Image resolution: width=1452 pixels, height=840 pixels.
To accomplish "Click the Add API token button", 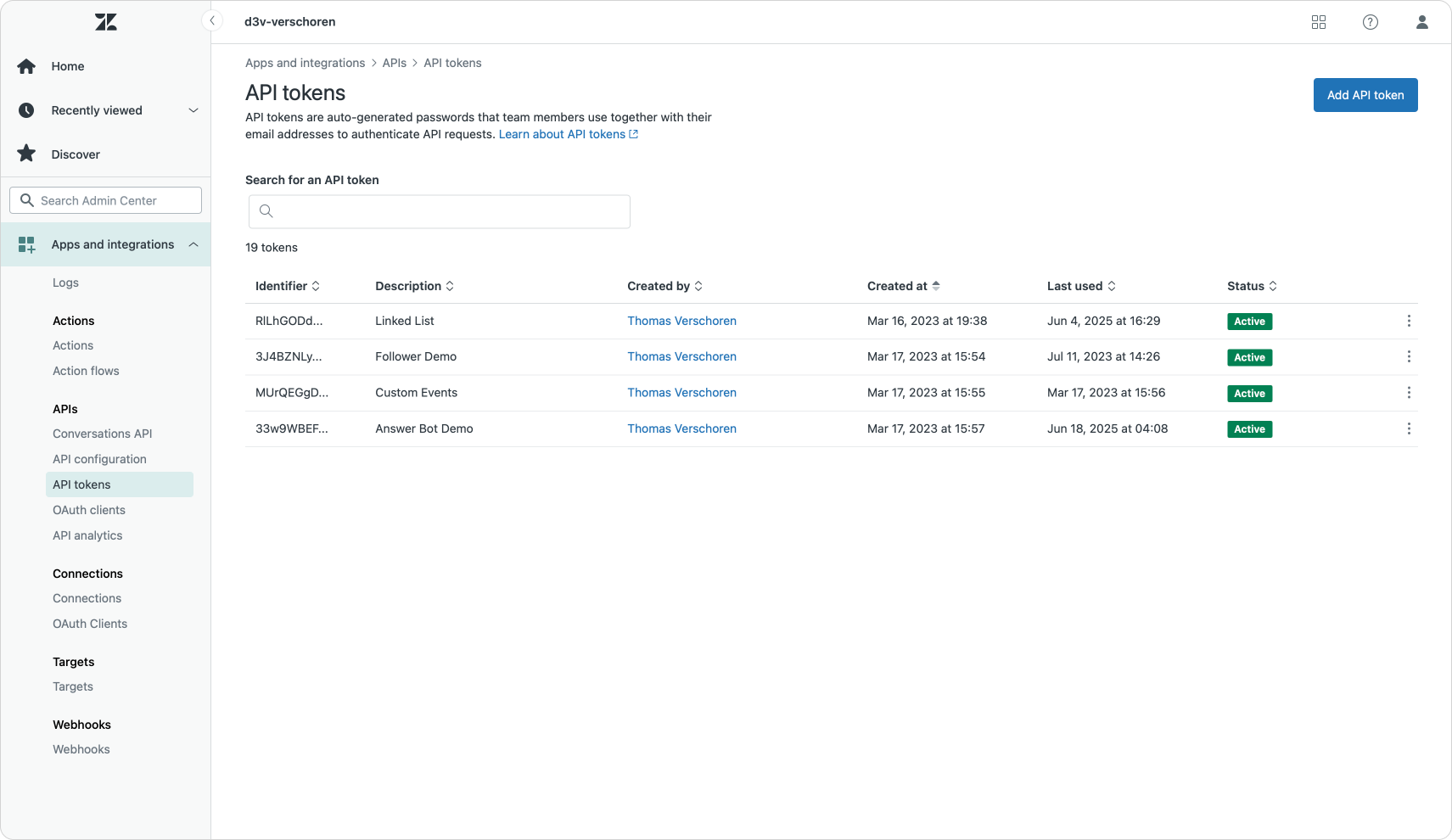I will [1365, 95].
